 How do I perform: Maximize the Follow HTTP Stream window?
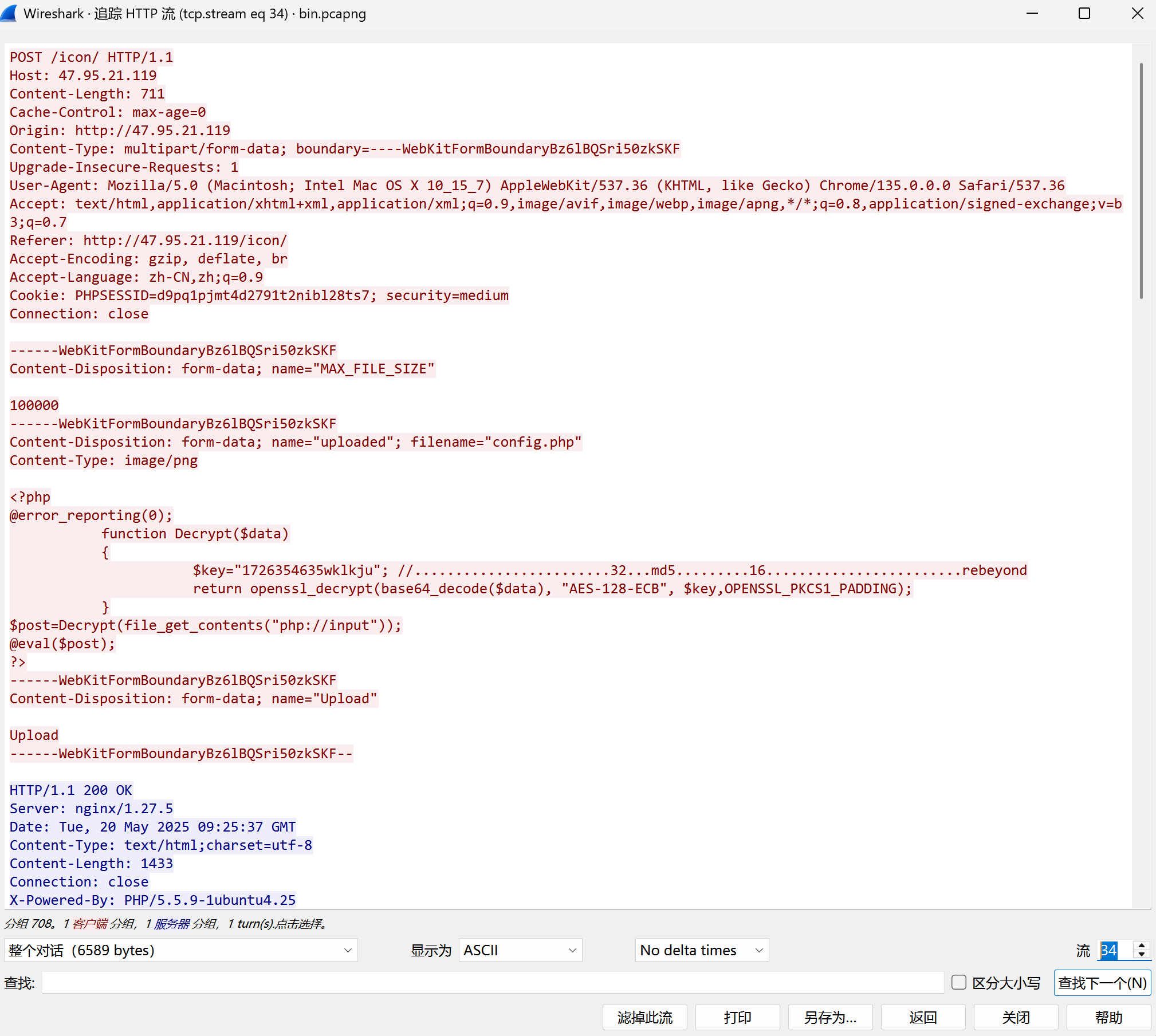(1084, 13)
